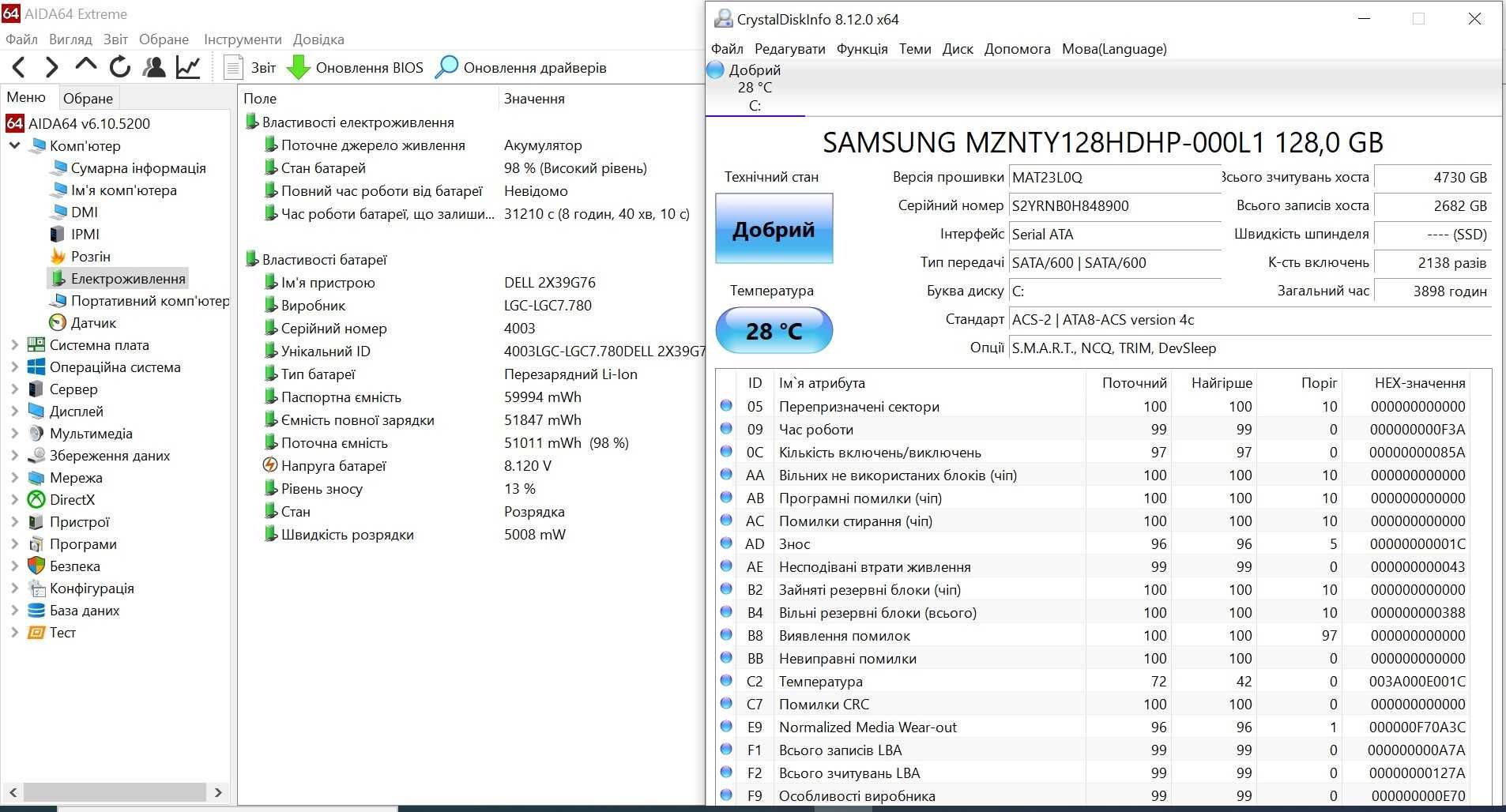Click the Тест tree icon
Viewport: 1506px width, 812px height.
(x=36, y=633)
